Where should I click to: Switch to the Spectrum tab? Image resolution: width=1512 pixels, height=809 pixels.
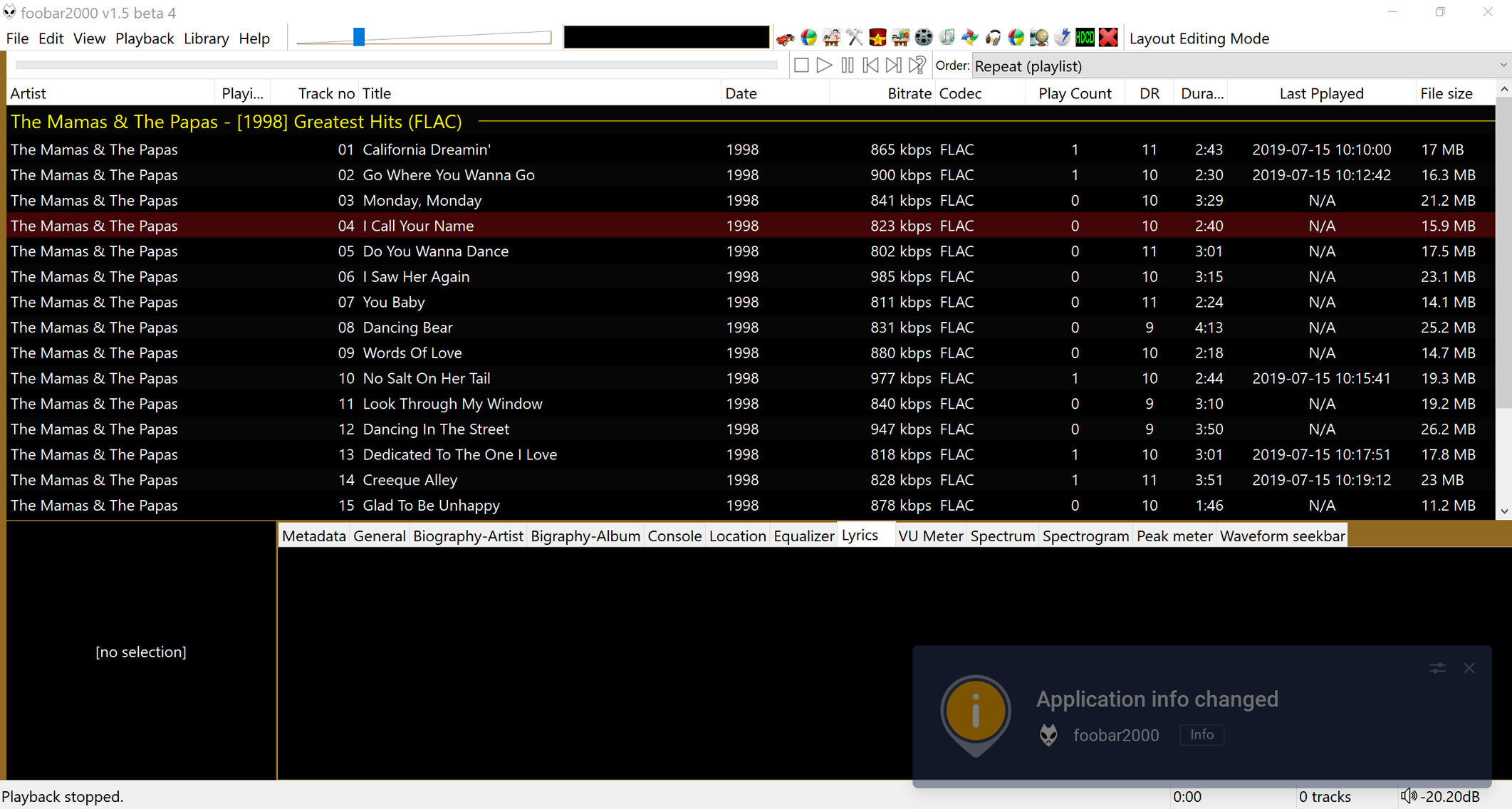1003,536
